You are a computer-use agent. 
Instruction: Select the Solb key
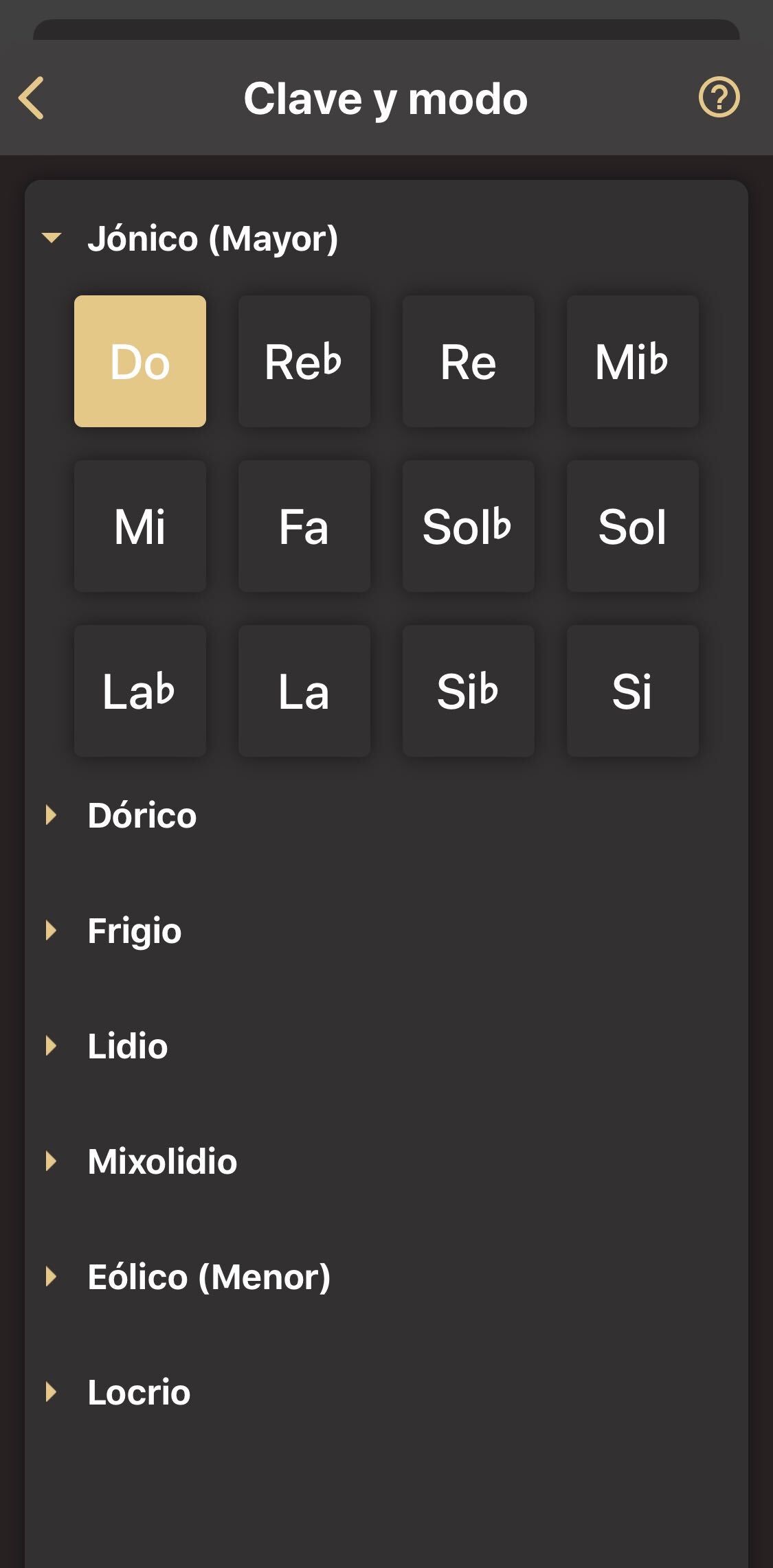pyautogui.click(x=469, y=526)
